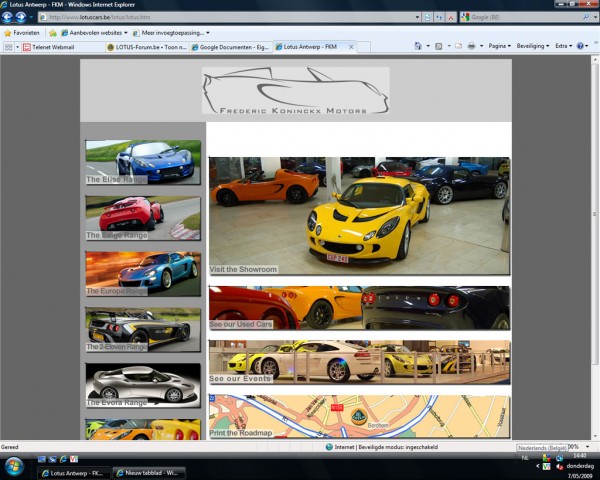Open the Beveiliging menu
Viewport: 600px width, 480px height.
click(x=533, y=46)
